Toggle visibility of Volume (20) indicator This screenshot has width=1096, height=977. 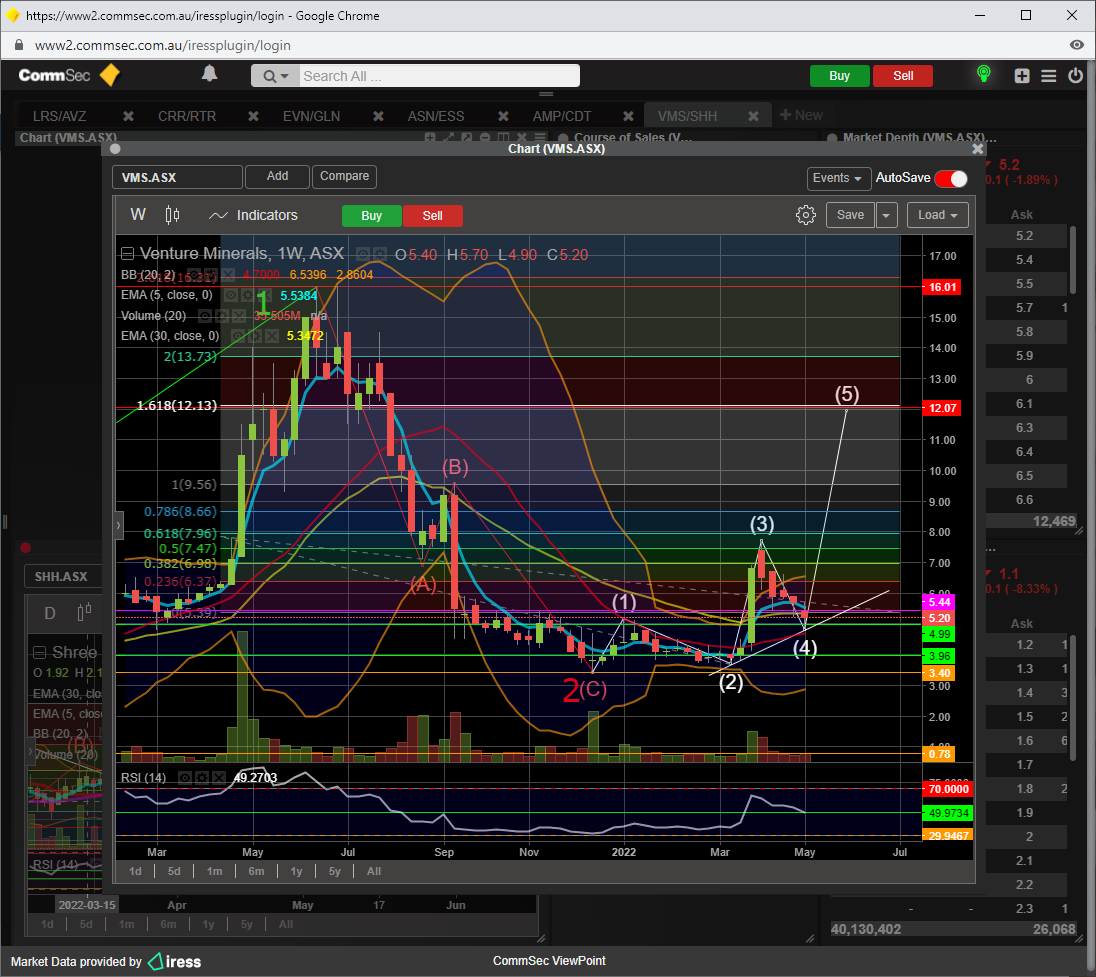(205, 316)
